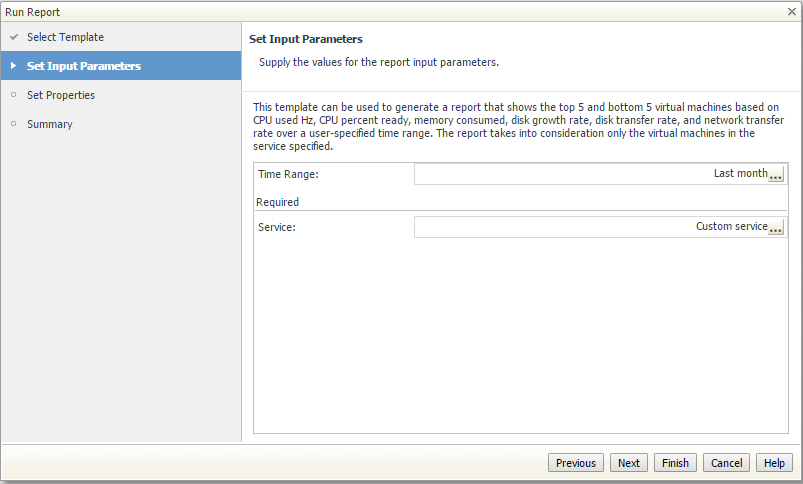
Task: Select the highlighted Set Input Parameters step
Action: (121, 66)
